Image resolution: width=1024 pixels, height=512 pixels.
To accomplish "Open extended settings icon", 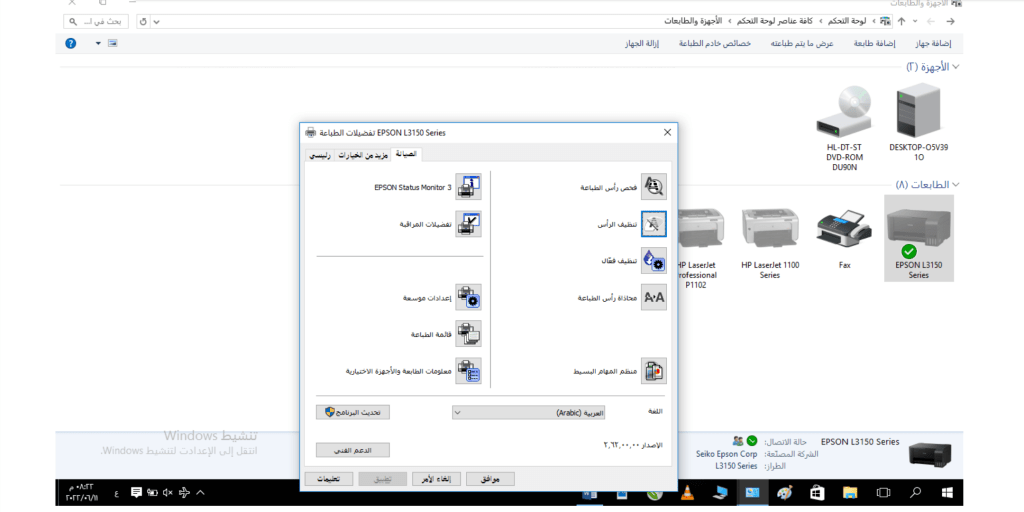I will [x=468, y=297].
